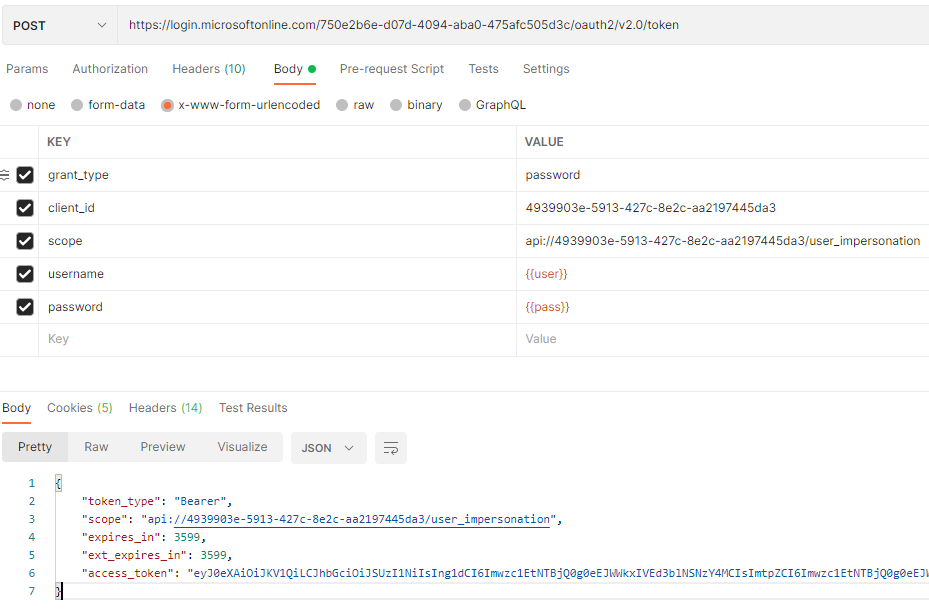Image resolution: width=929 pixels, height=612 pixels.
Task: Open the Pre-request Script tab
Action: 392,69
